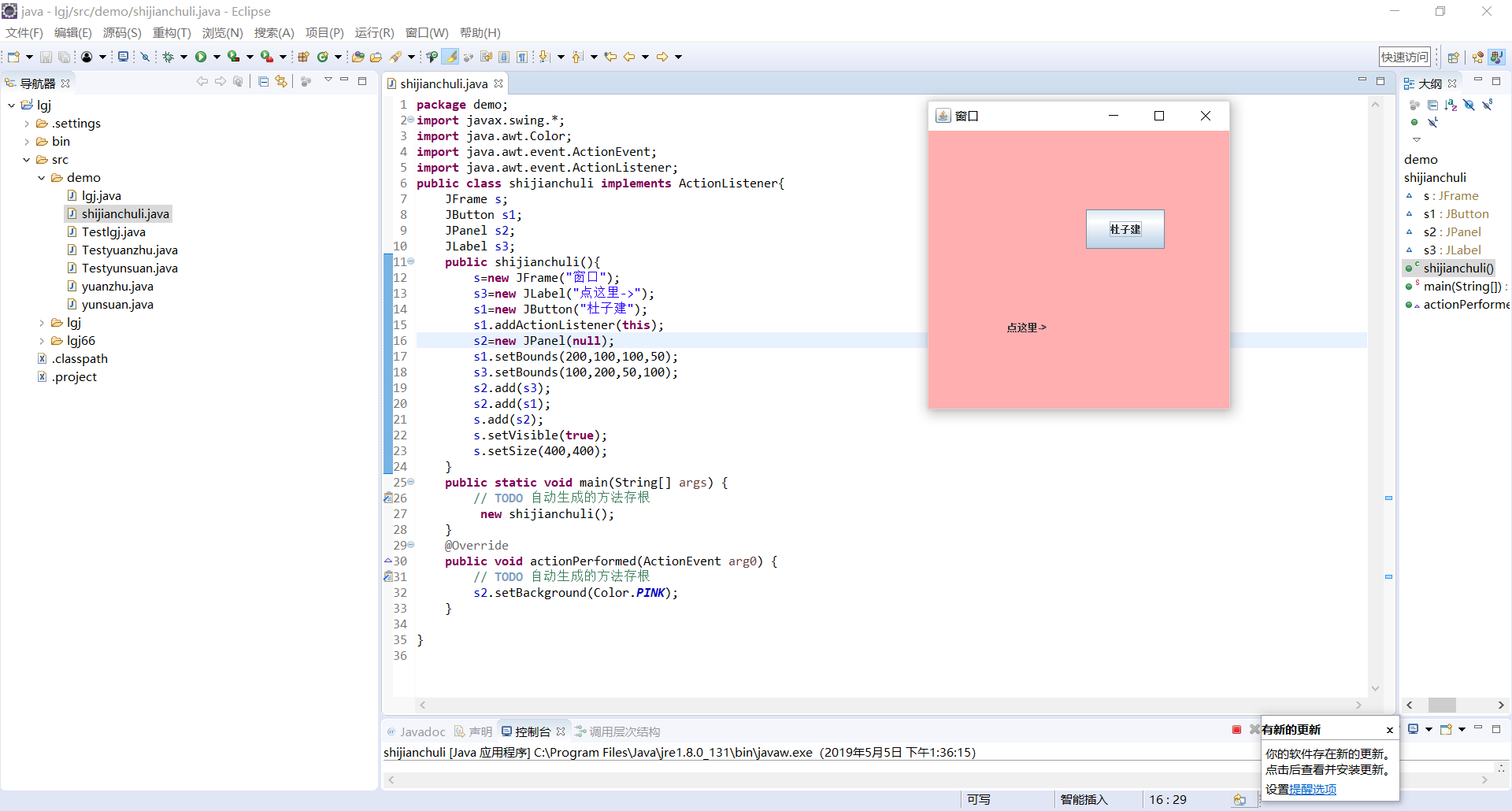
Task: Click the Debug bug icon
Action: [168, 57]
